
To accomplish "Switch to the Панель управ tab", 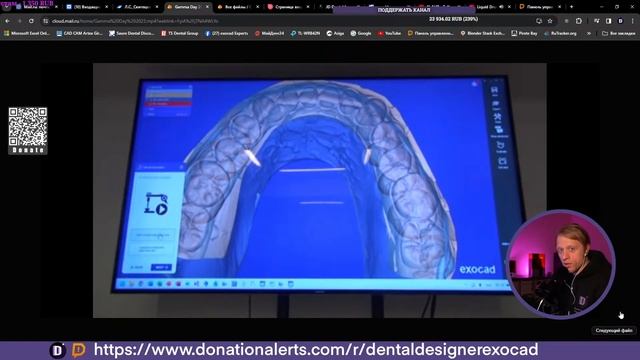I will (x=541, y=7).
